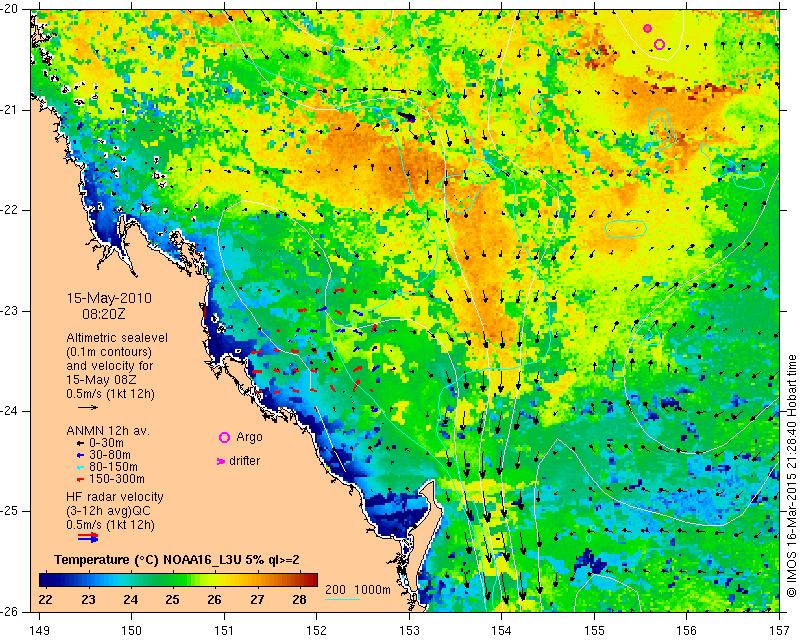
Task: Click latitude axis label -20
Action: 10,9
